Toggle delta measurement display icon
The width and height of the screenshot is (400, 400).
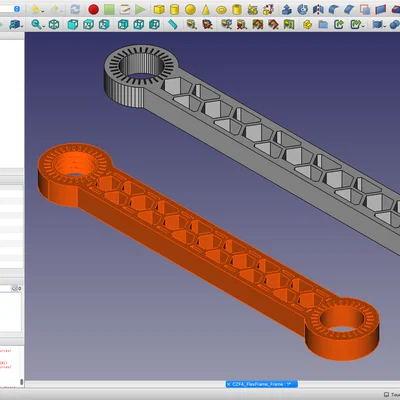pyautogui.click(x=289, y=24)
